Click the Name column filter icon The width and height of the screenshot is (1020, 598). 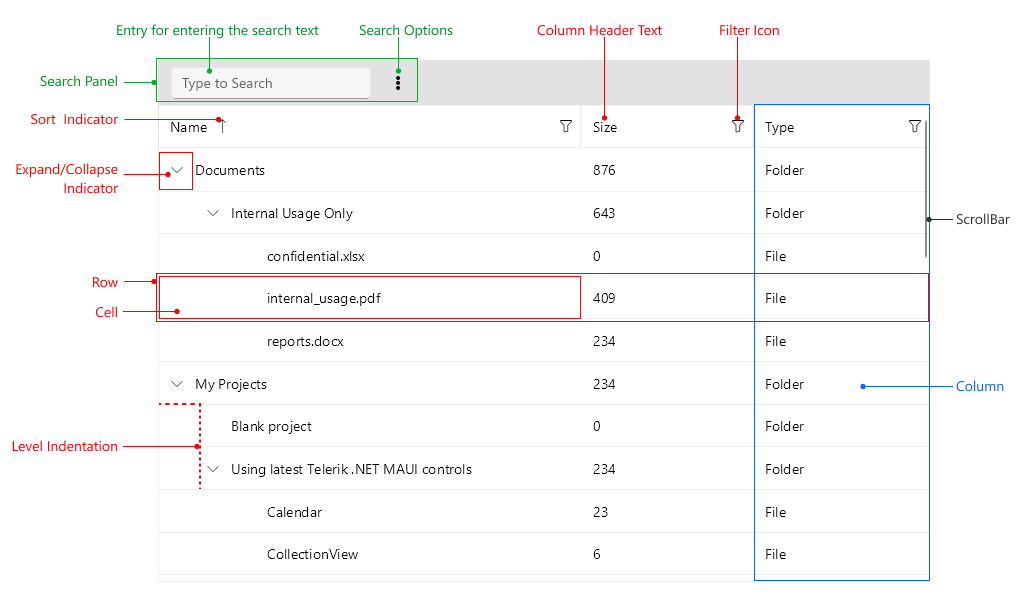(x=566, y=126)
